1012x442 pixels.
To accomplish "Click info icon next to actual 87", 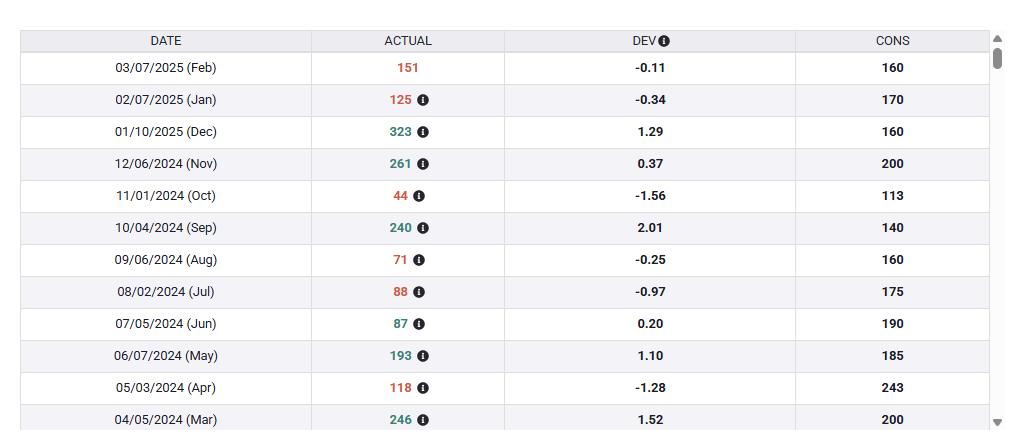I will [419, 324].
